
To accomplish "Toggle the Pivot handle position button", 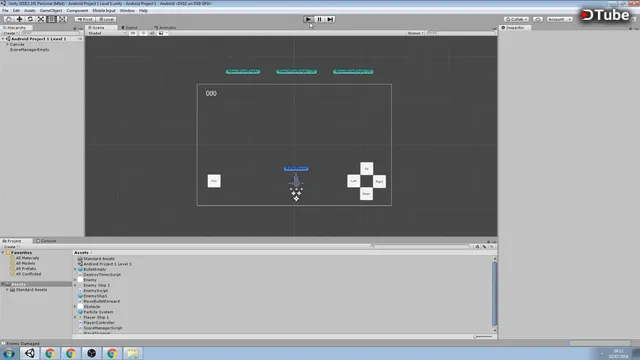I will coord(85,19).
